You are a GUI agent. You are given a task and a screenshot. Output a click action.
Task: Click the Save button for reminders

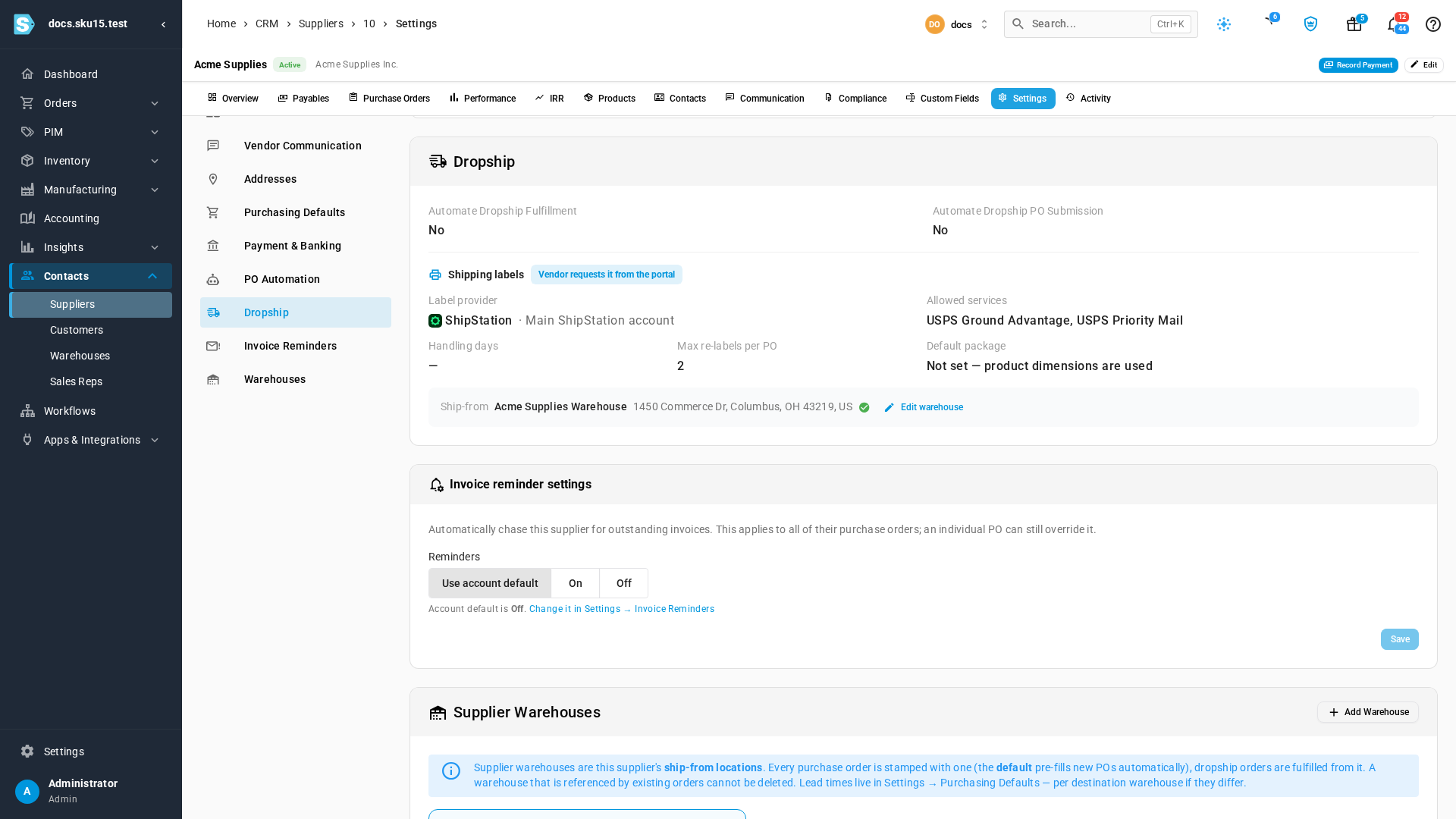tap(1400, 639)
